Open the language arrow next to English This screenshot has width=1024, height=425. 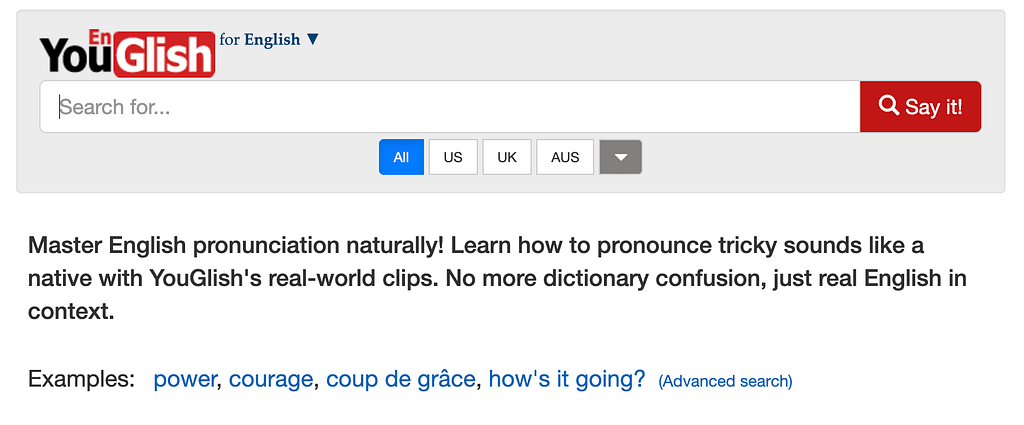click(x=313, y=39)
